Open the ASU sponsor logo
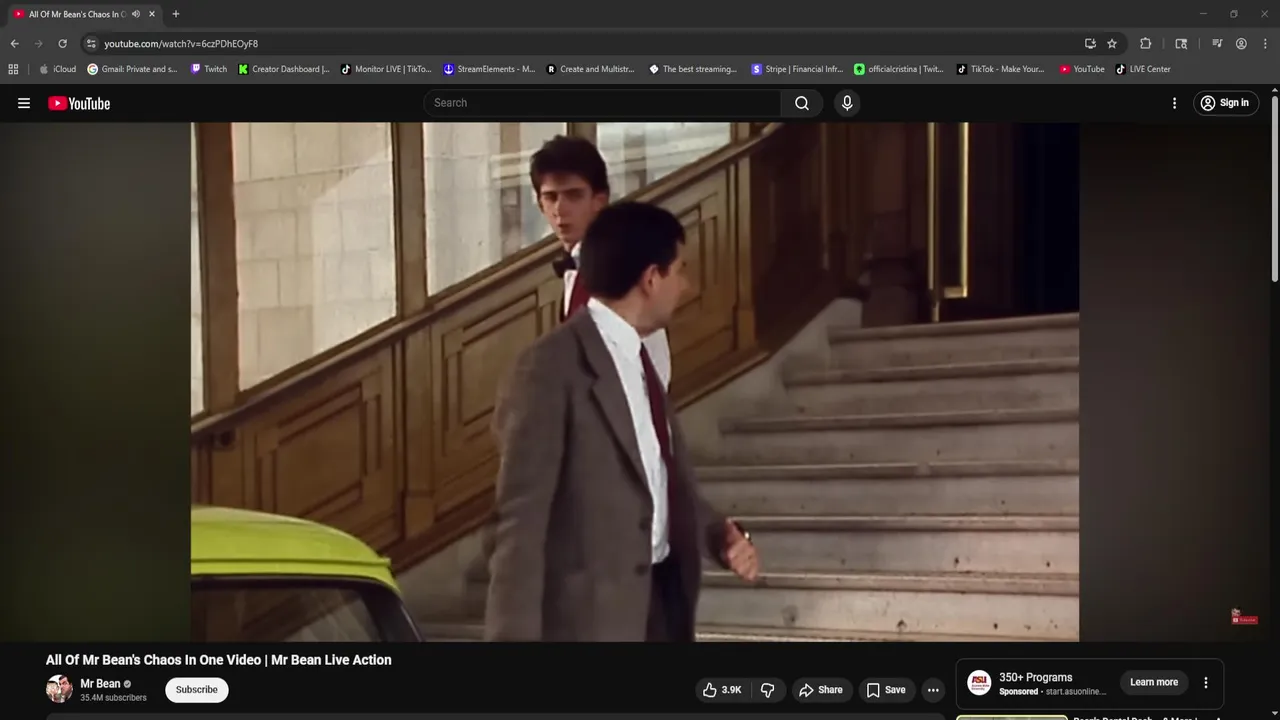This screenshot has width=1280, height=720. [x=980, y=683]
